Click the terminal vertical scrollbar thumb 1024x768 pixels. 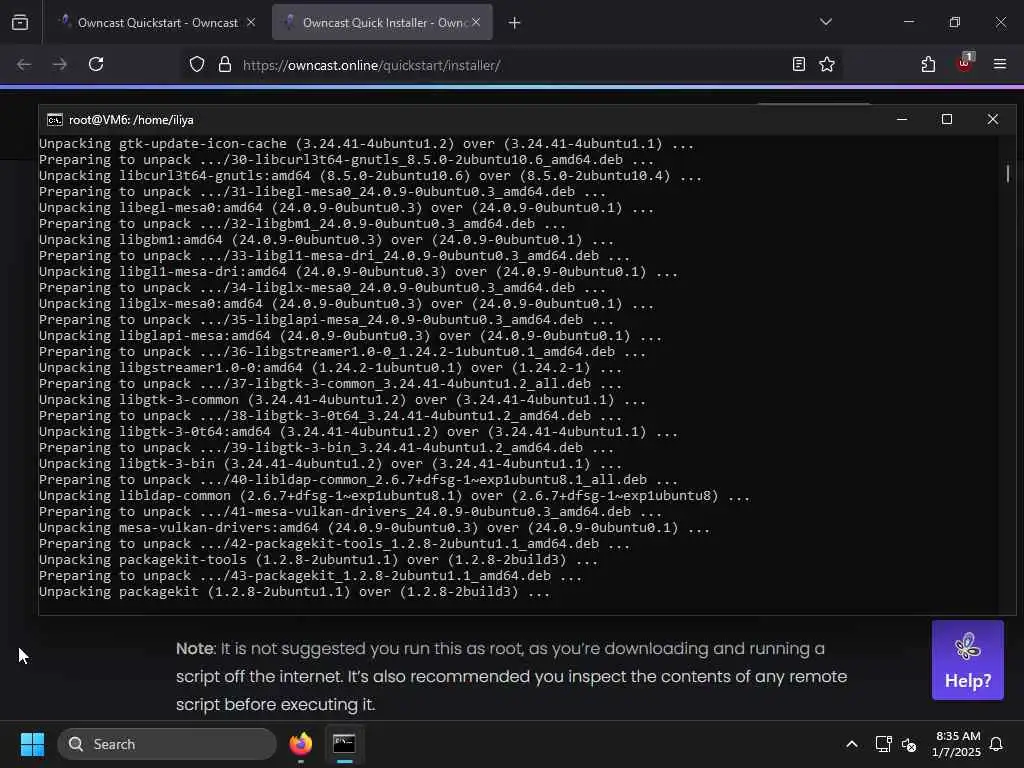click(1008, 173)
